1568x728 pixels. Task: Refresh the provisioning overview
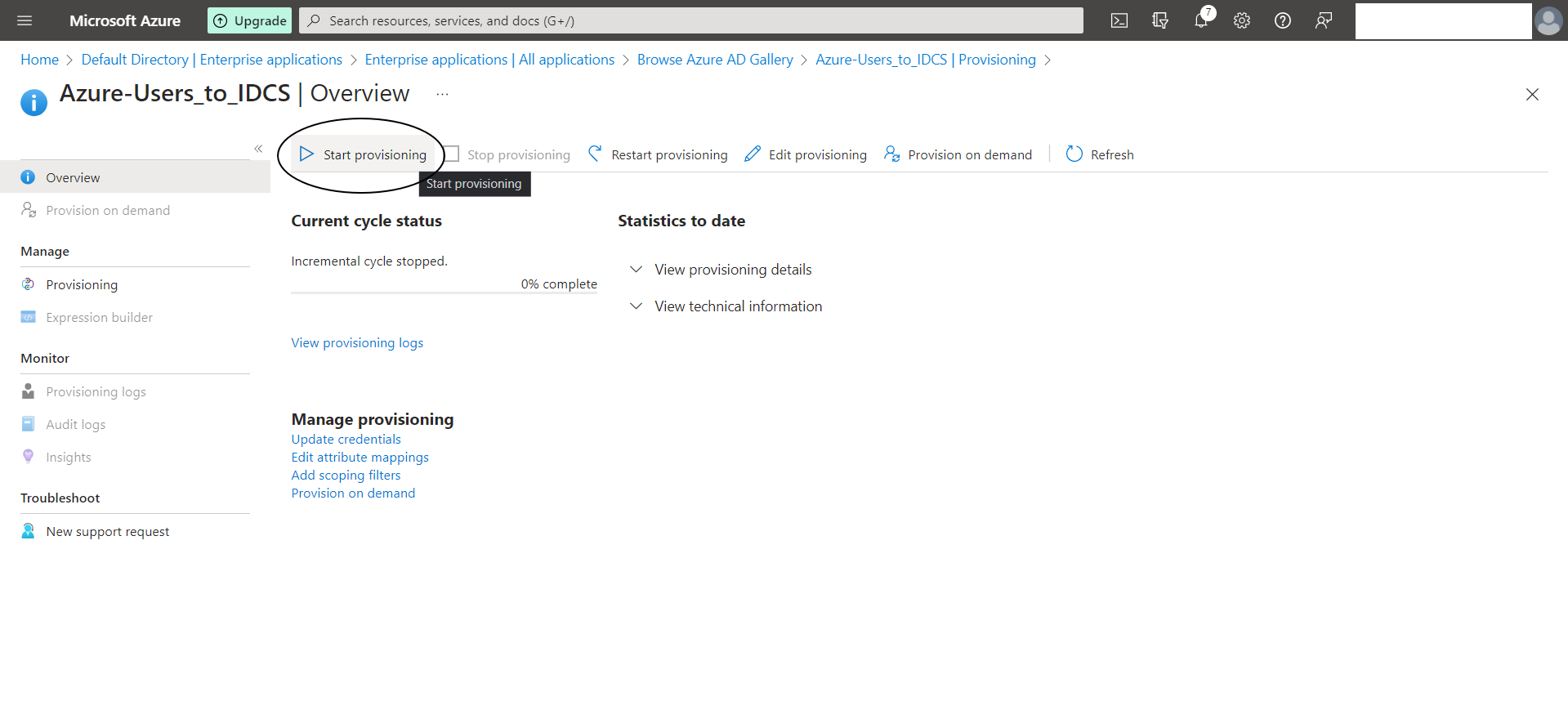click(1100, 154)
